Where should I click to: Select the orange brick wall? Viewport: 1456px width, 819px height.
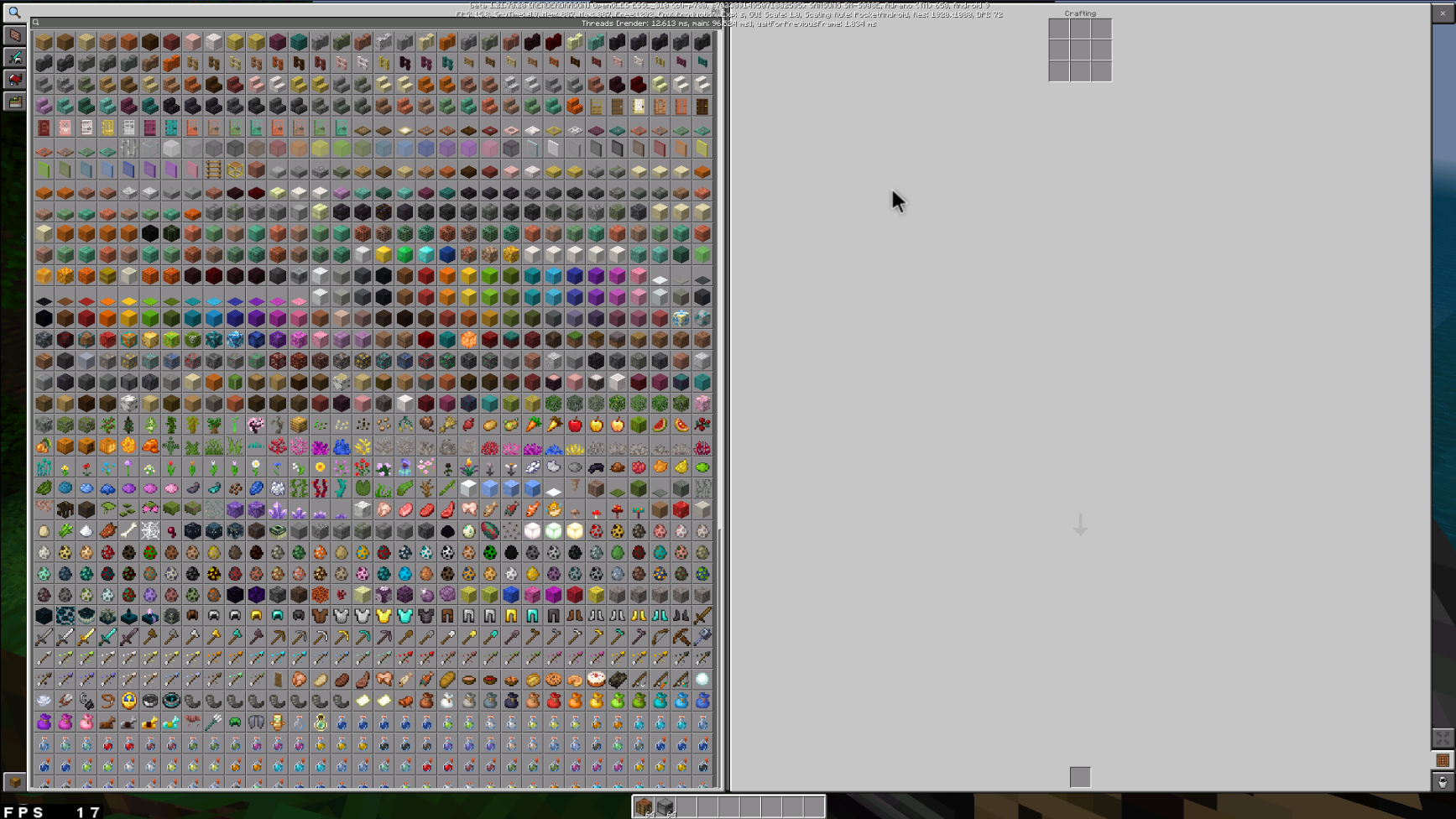tap(171, 63)
